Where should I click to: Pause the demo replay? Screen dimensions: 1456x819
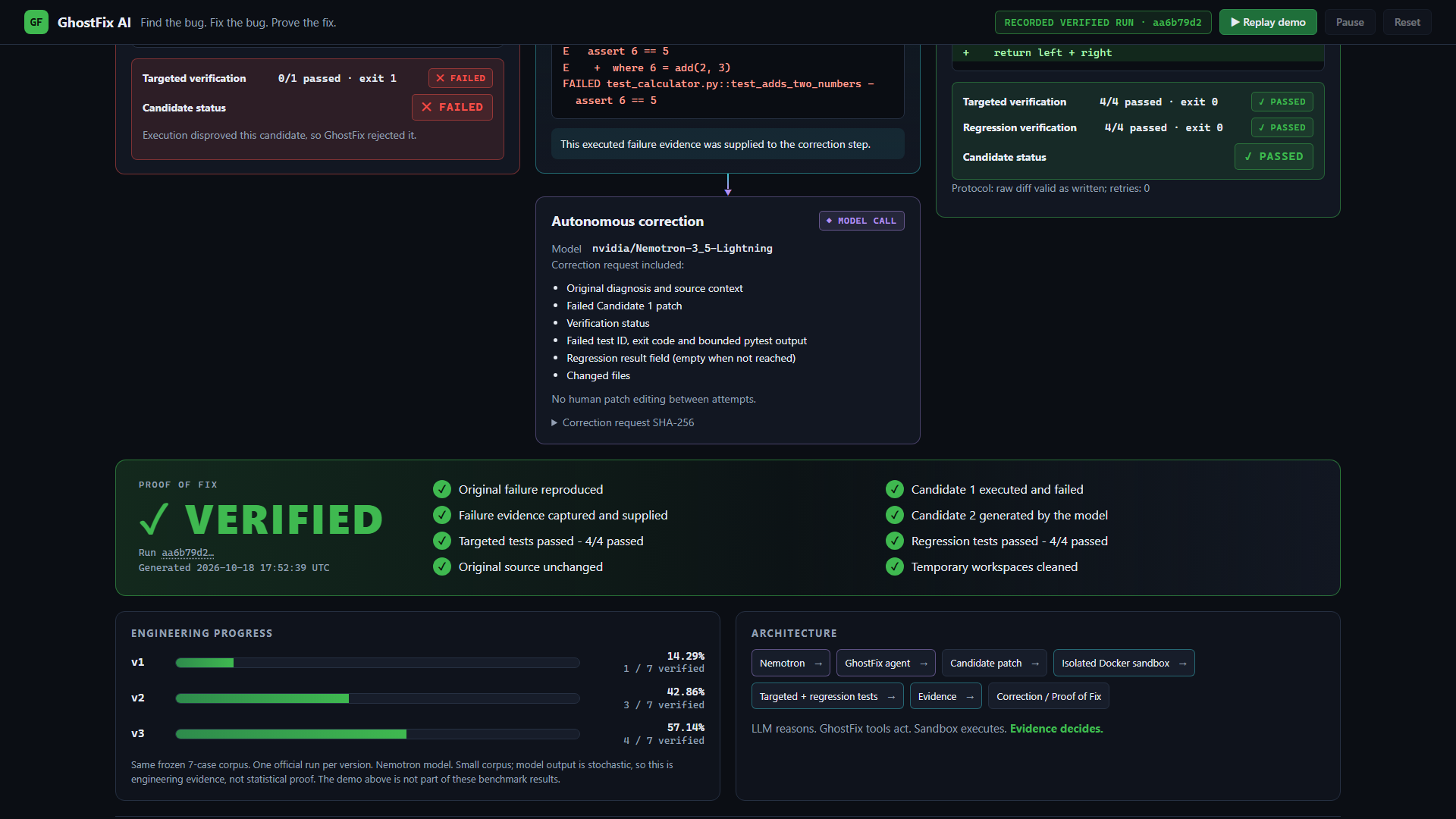[x=1350, y=22]
